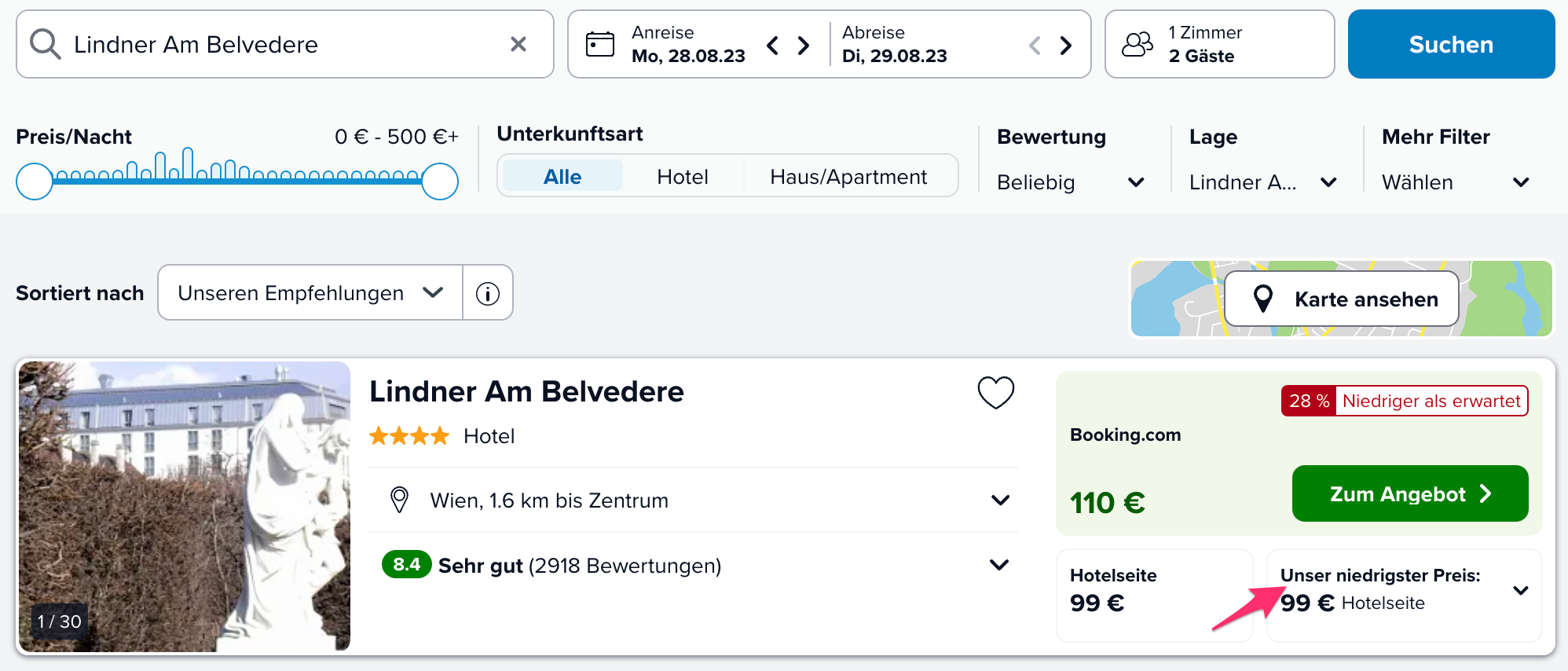Move check-in date one day earlier
The image size is (1568, 671).
[773, 45]
